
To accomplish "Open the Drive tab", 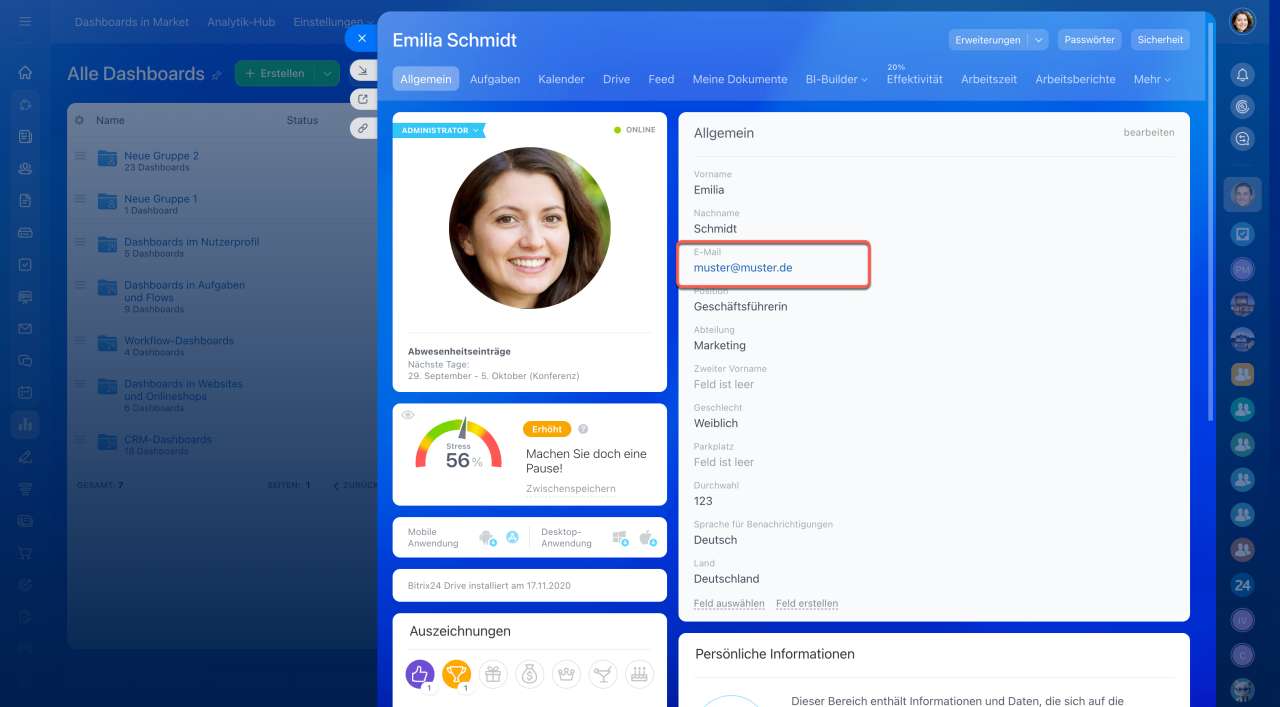I will (x=617, y=79).
